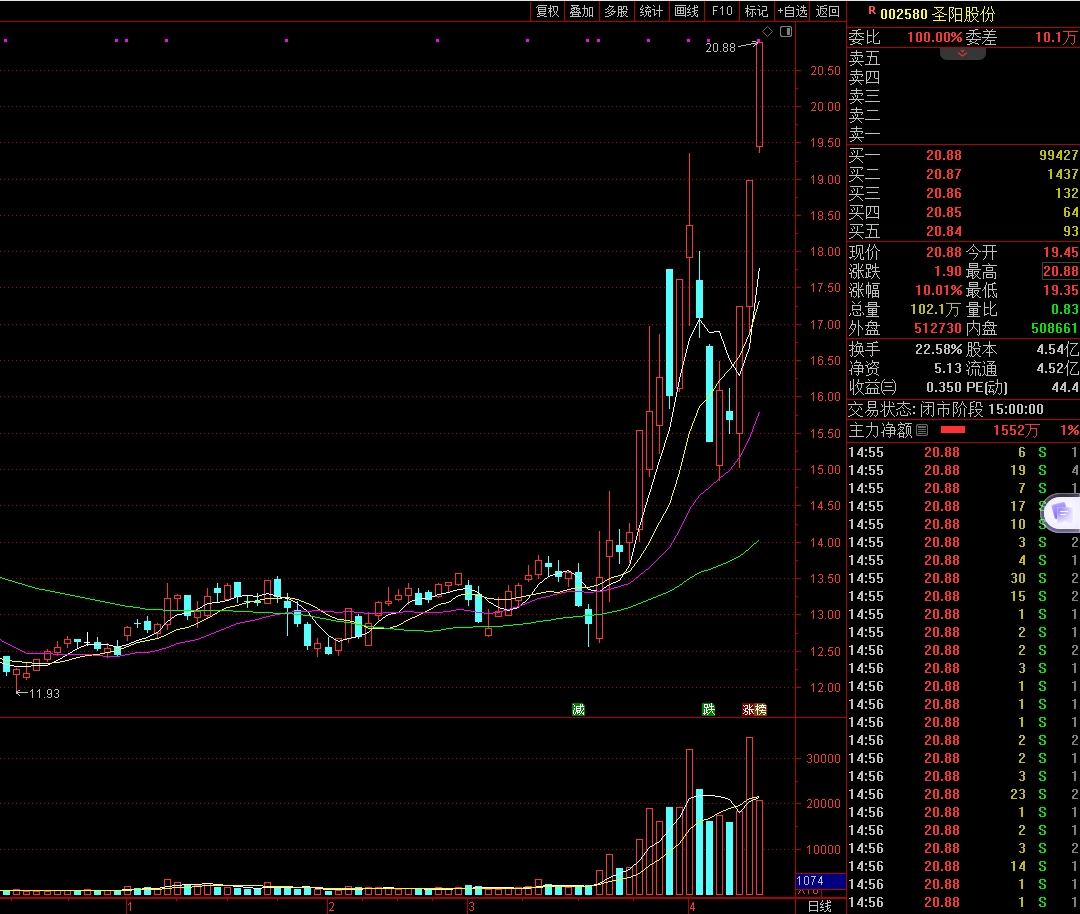Click the diamond marker icon above the chart
Screen dimensions: 1080x914
pos(767,32)
